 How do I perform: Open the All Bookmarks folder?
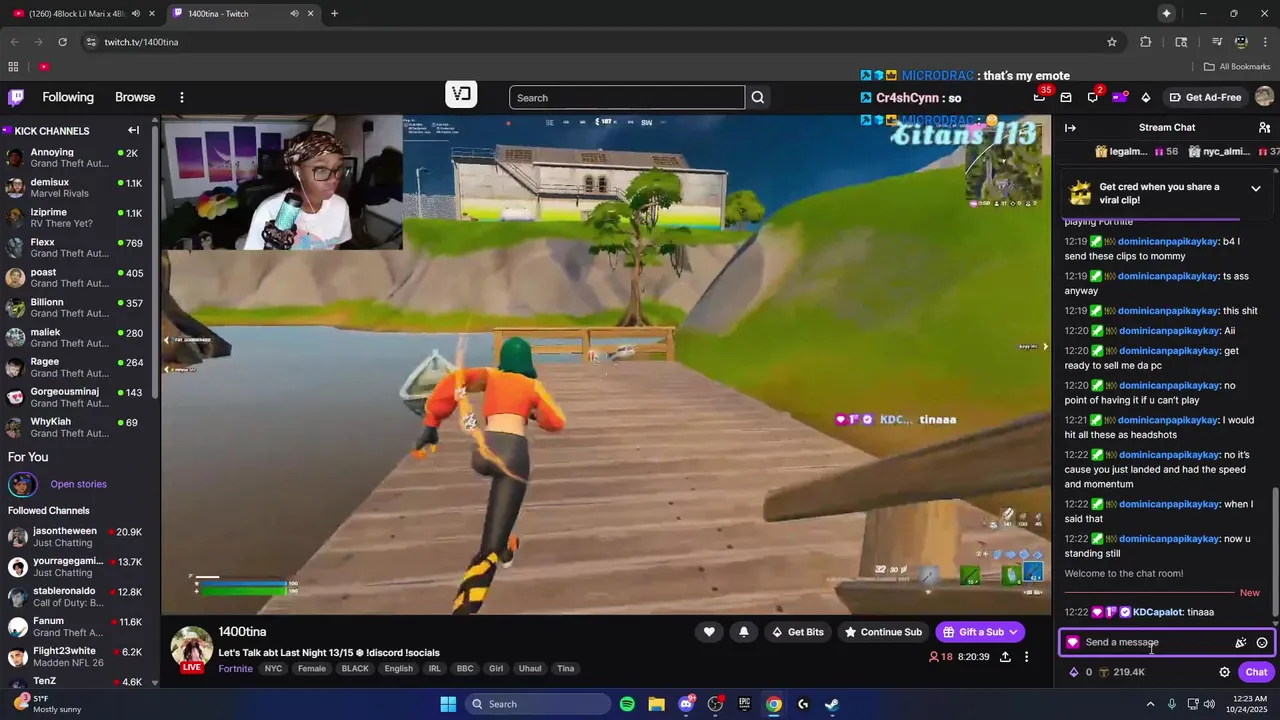click(x=1237, y=67)
